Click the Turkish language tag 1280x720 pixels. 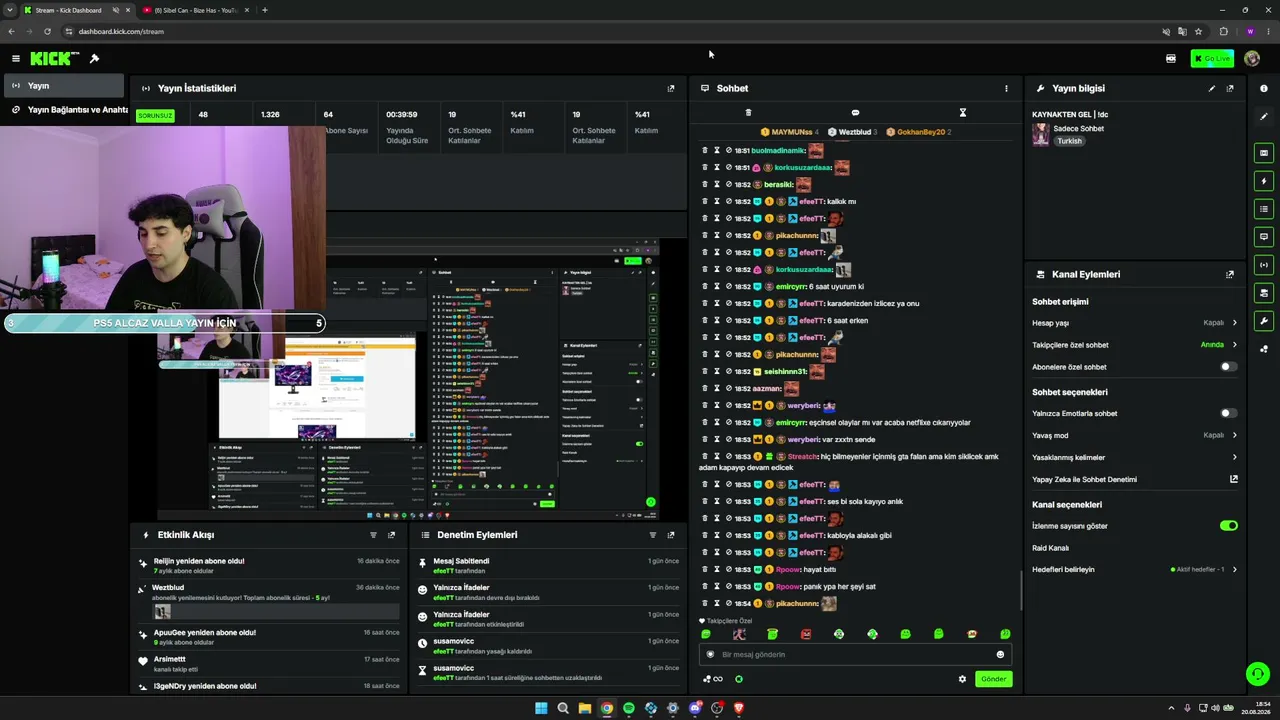click(x=1070, y=141)
